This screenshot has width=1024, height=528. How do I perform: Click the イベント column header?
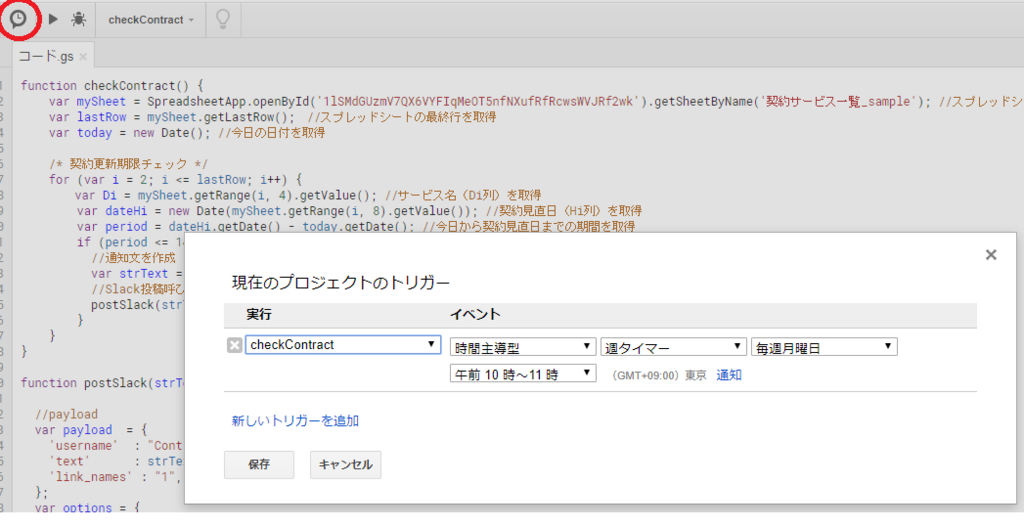(x=475, y=315)
